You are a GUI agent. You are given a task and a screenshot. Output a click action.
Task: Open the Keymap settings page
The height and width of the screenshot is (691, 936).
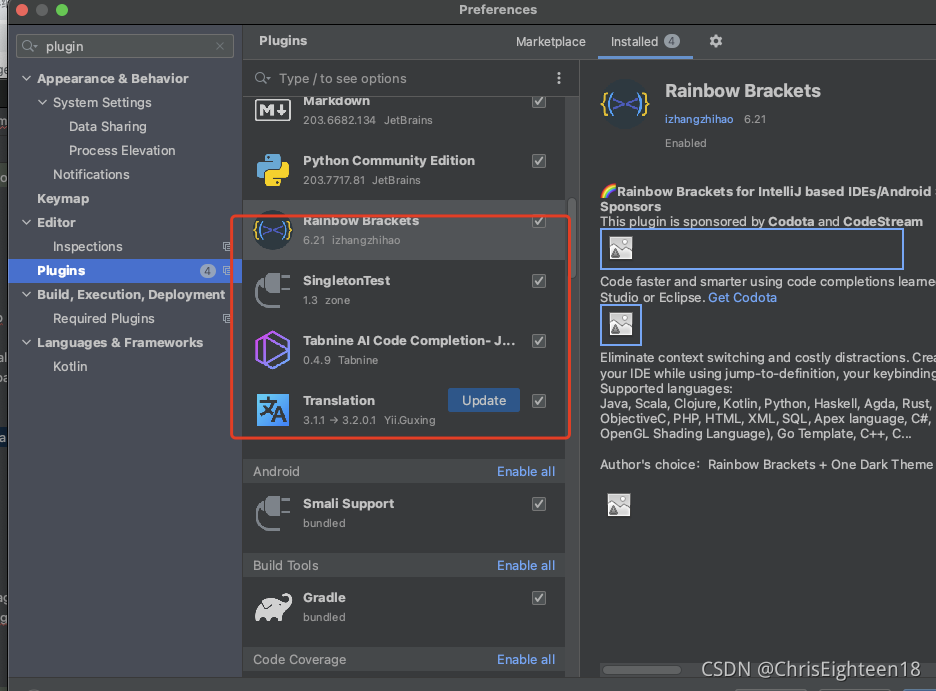click(63, 199)
